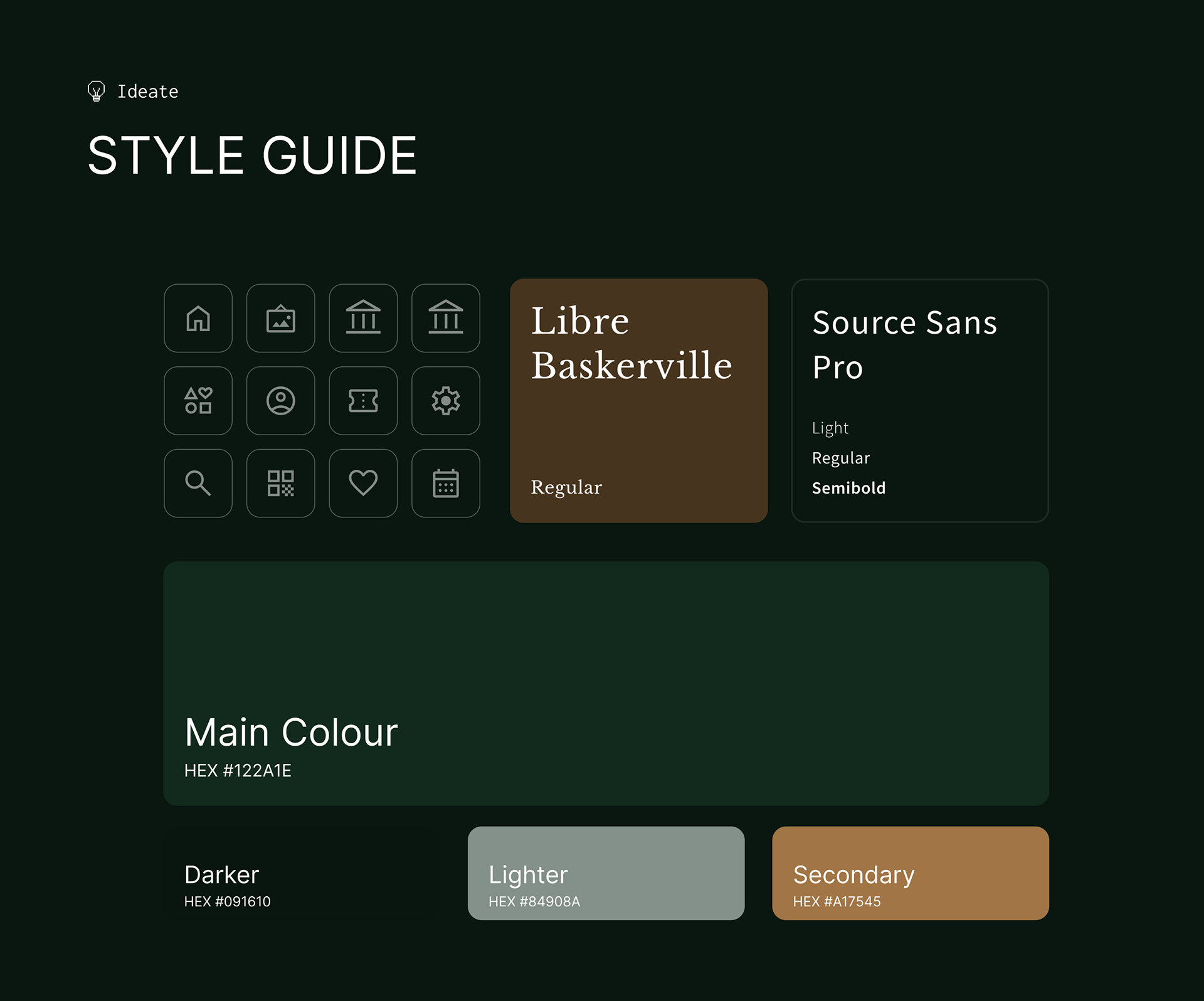The width and height of the screenshot is (1204, 1001).
Task: Select the picture gallery icon
Action: (280, 318)
